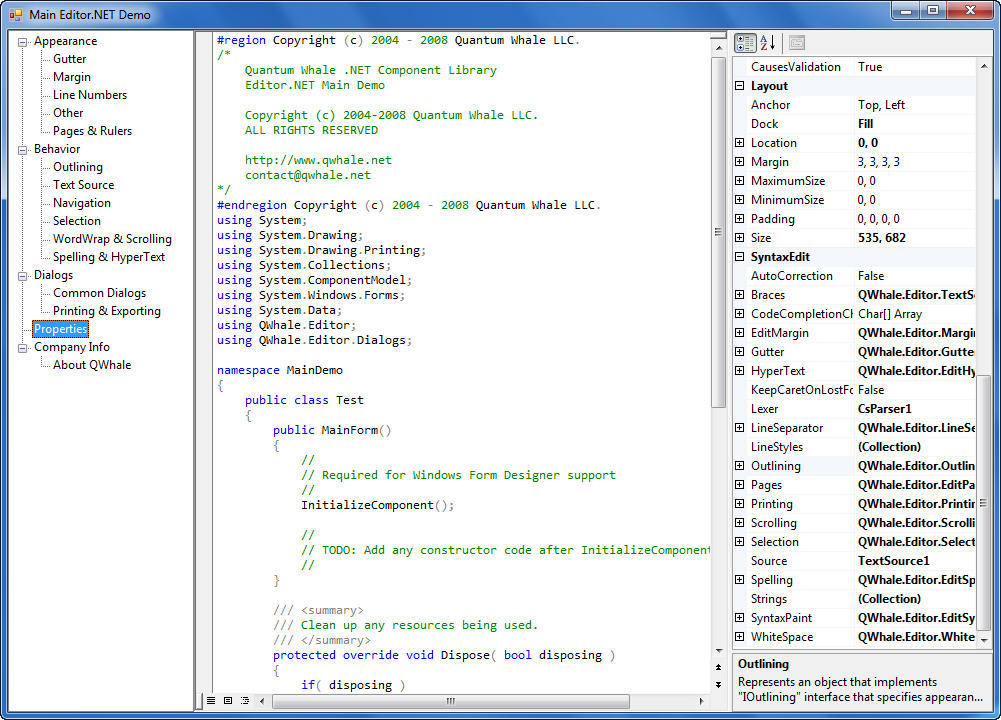Expand the Gutter property in the grid

740,352
